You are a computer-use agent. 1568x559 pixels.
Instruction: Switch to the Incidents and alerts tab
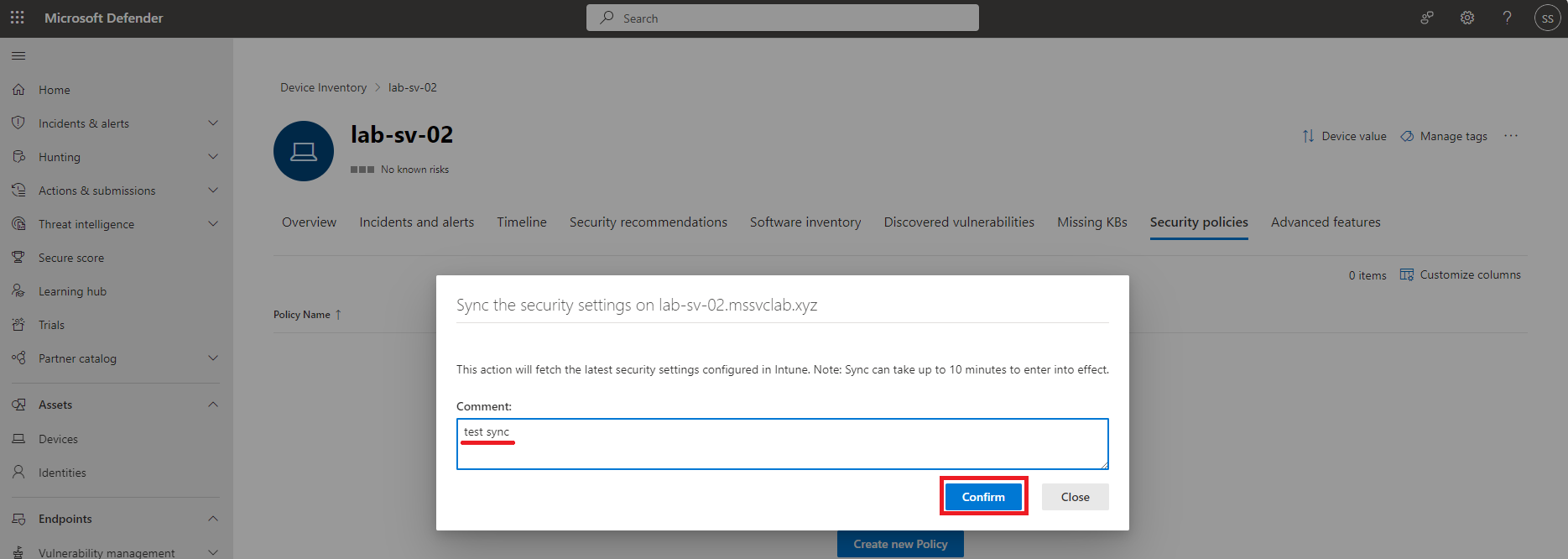tap(417, 222)
